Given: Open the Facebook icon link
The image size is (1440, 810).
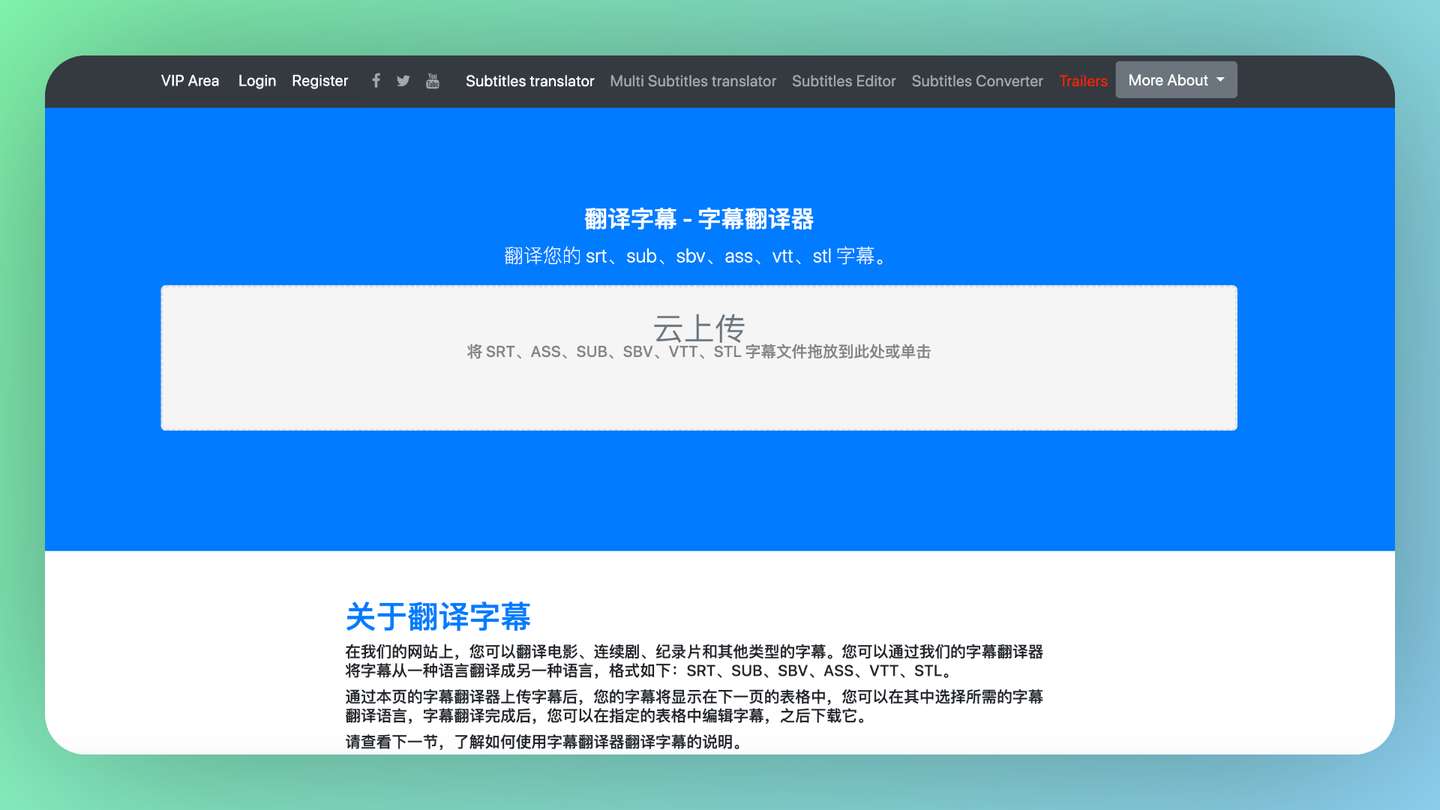Looking at the screenshot, I should coord(376,81).
